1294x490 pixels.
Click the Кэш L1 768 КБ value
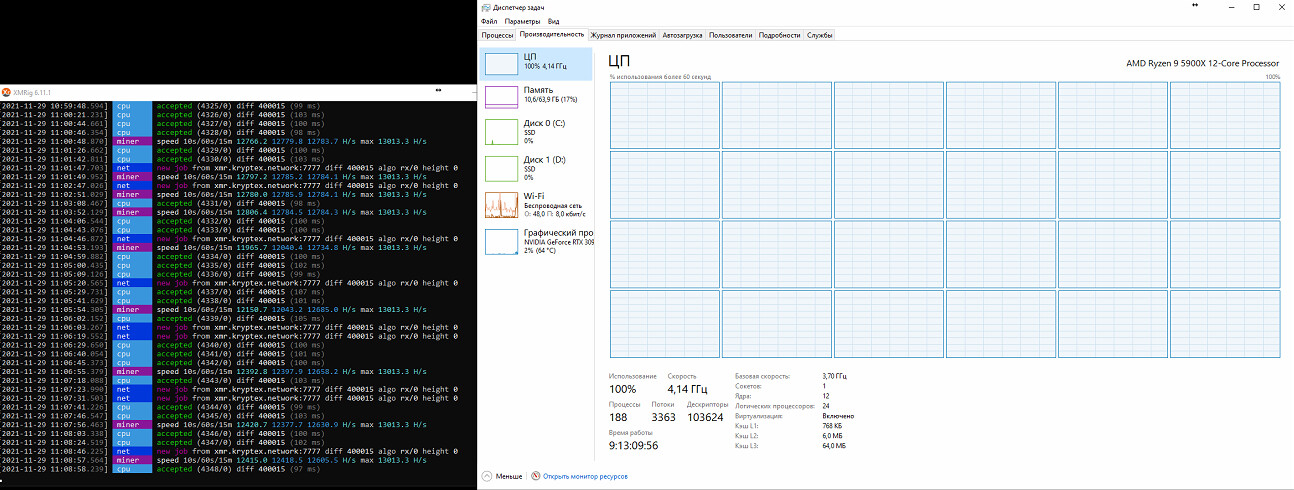833,426
